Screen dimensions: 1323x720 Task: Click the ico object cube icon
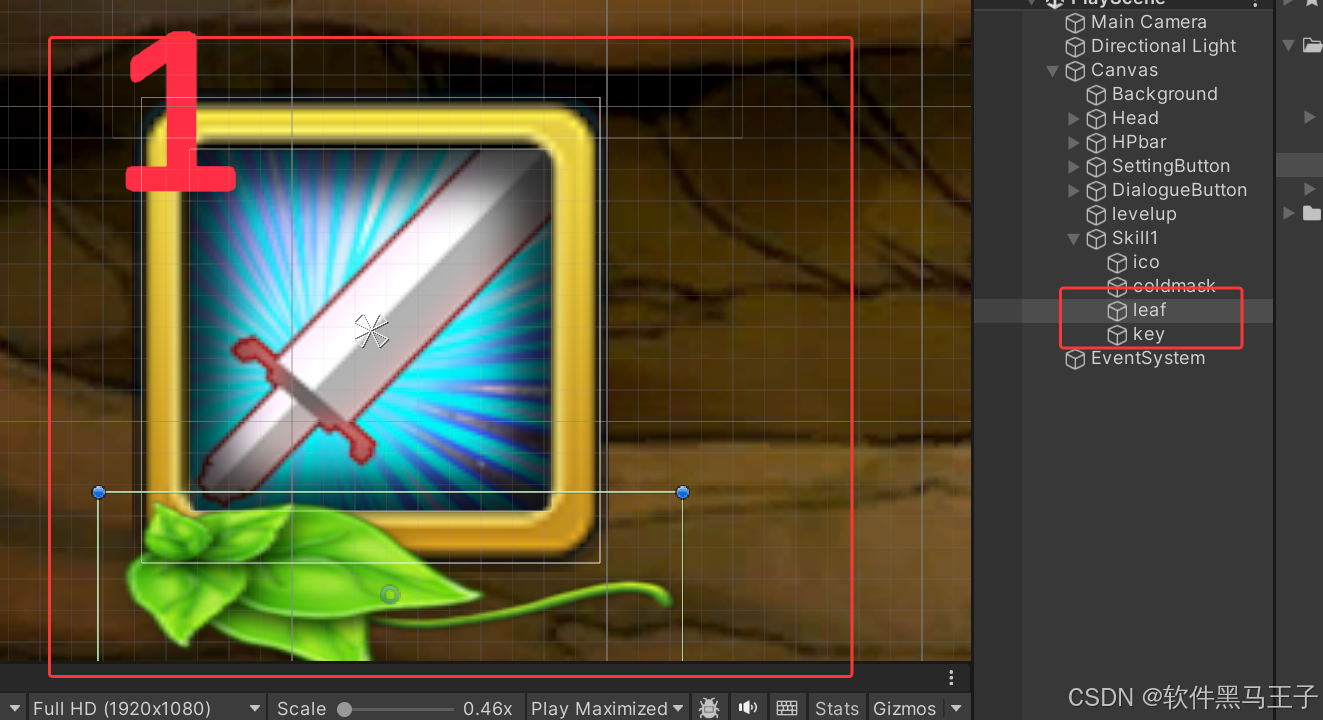[1117, 262]
